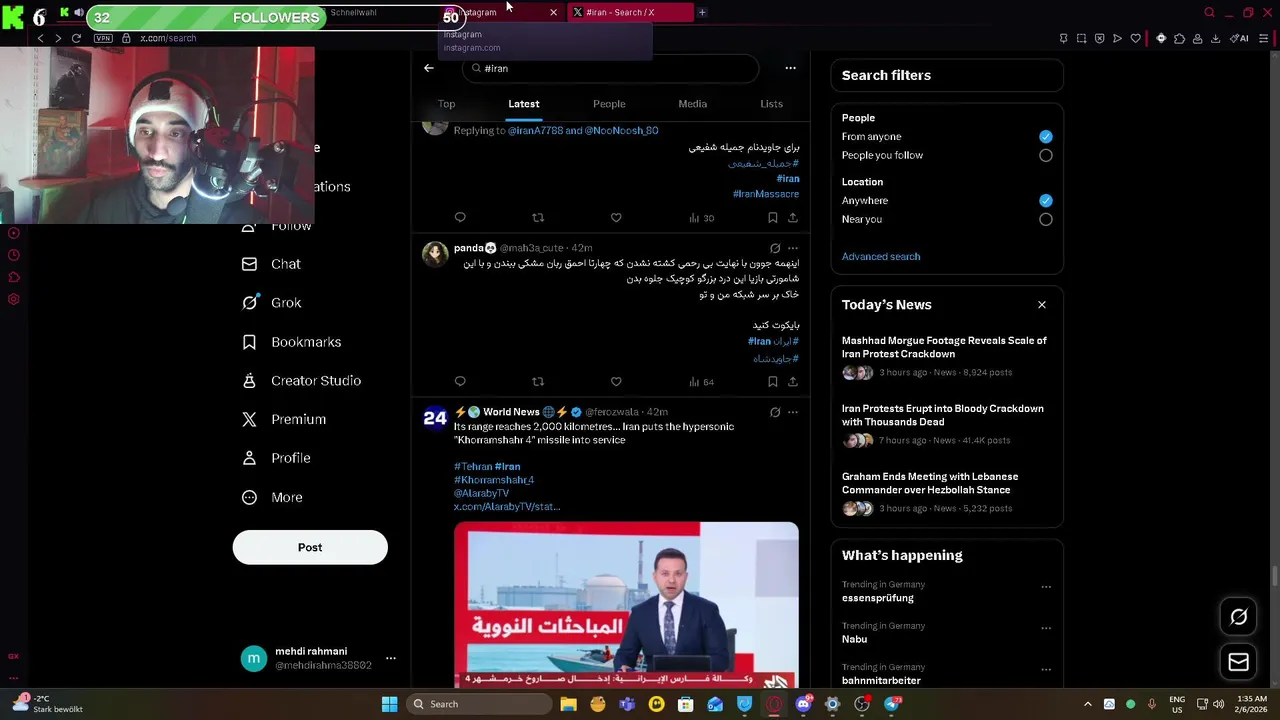This screenshot has width=1280, height=720.
Task: Open the Opera snapshot tool icon
Action: click(1081, 38)
